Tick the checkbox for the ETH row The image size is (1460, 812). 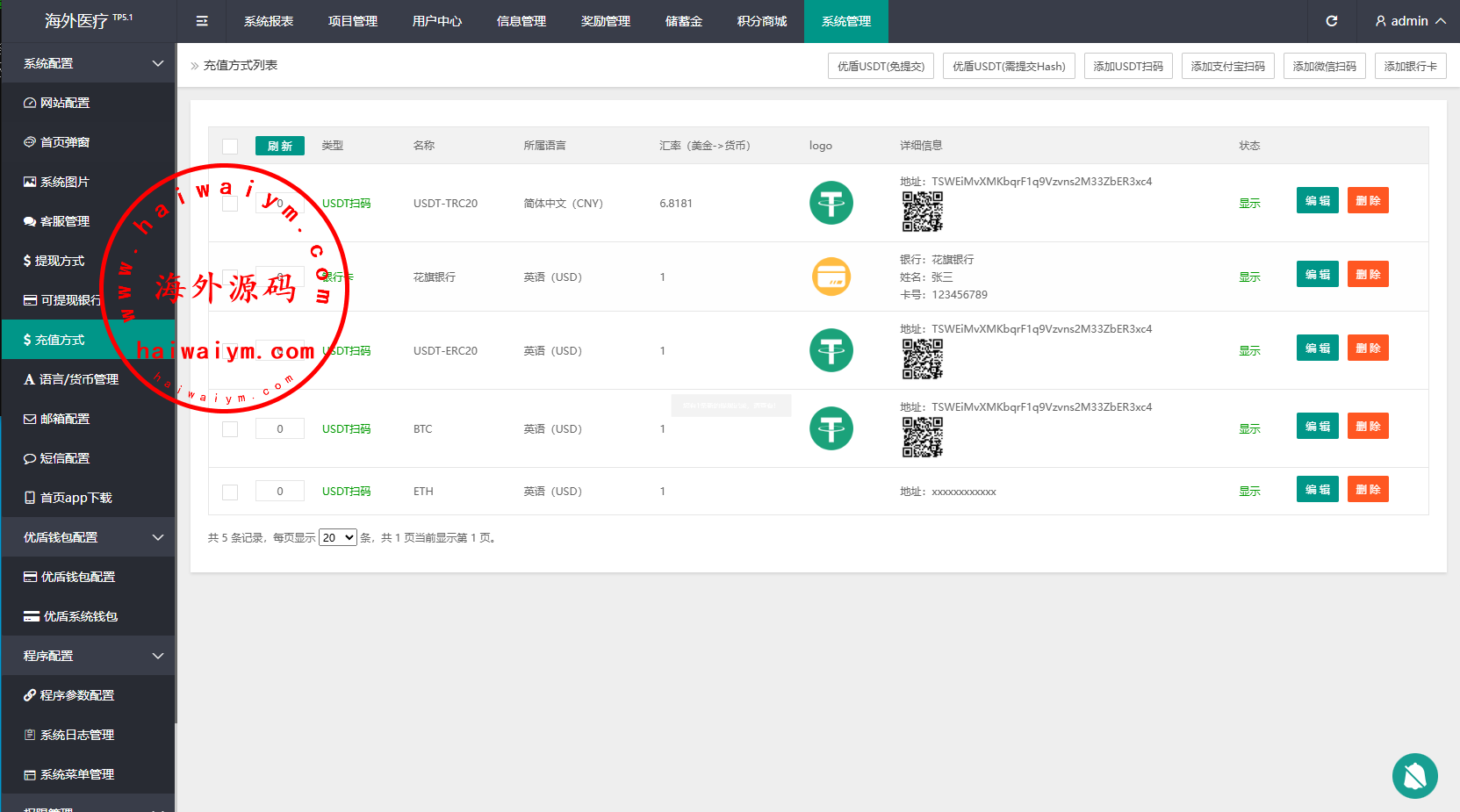tap(230, 492)
